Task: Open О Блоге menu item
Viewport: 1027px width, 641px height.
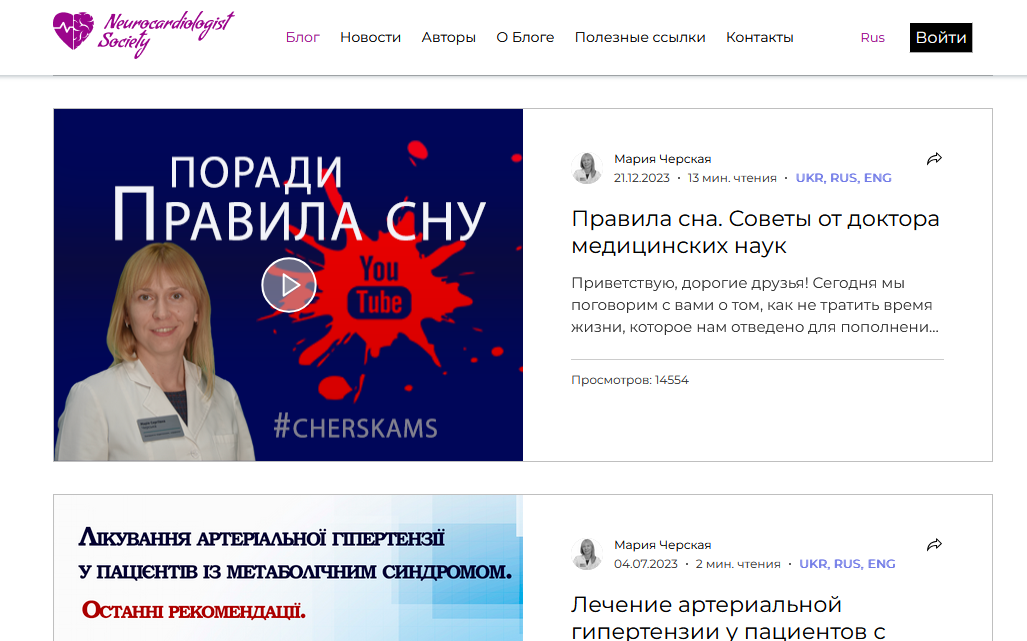Action: [x=525, y=37]
